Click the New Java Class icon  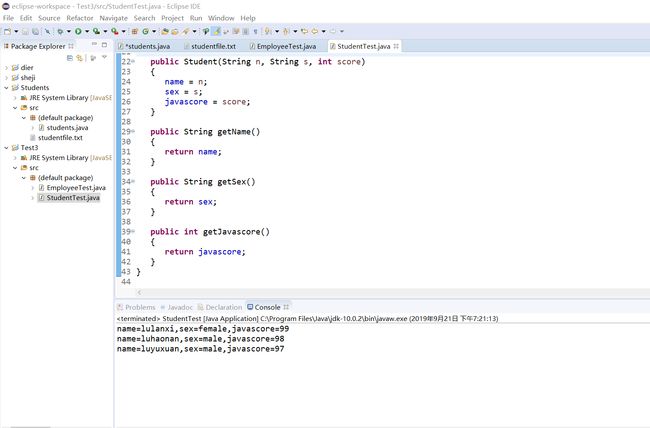point(145,32)
